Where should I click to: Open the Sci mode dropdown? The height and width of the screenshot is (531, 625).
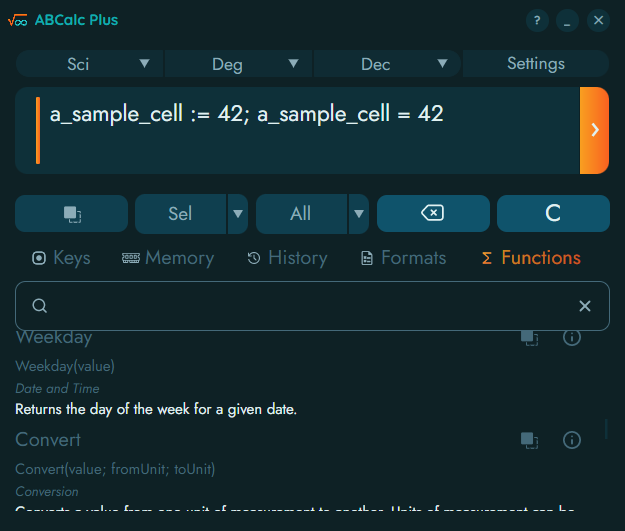tap(90, 64)
